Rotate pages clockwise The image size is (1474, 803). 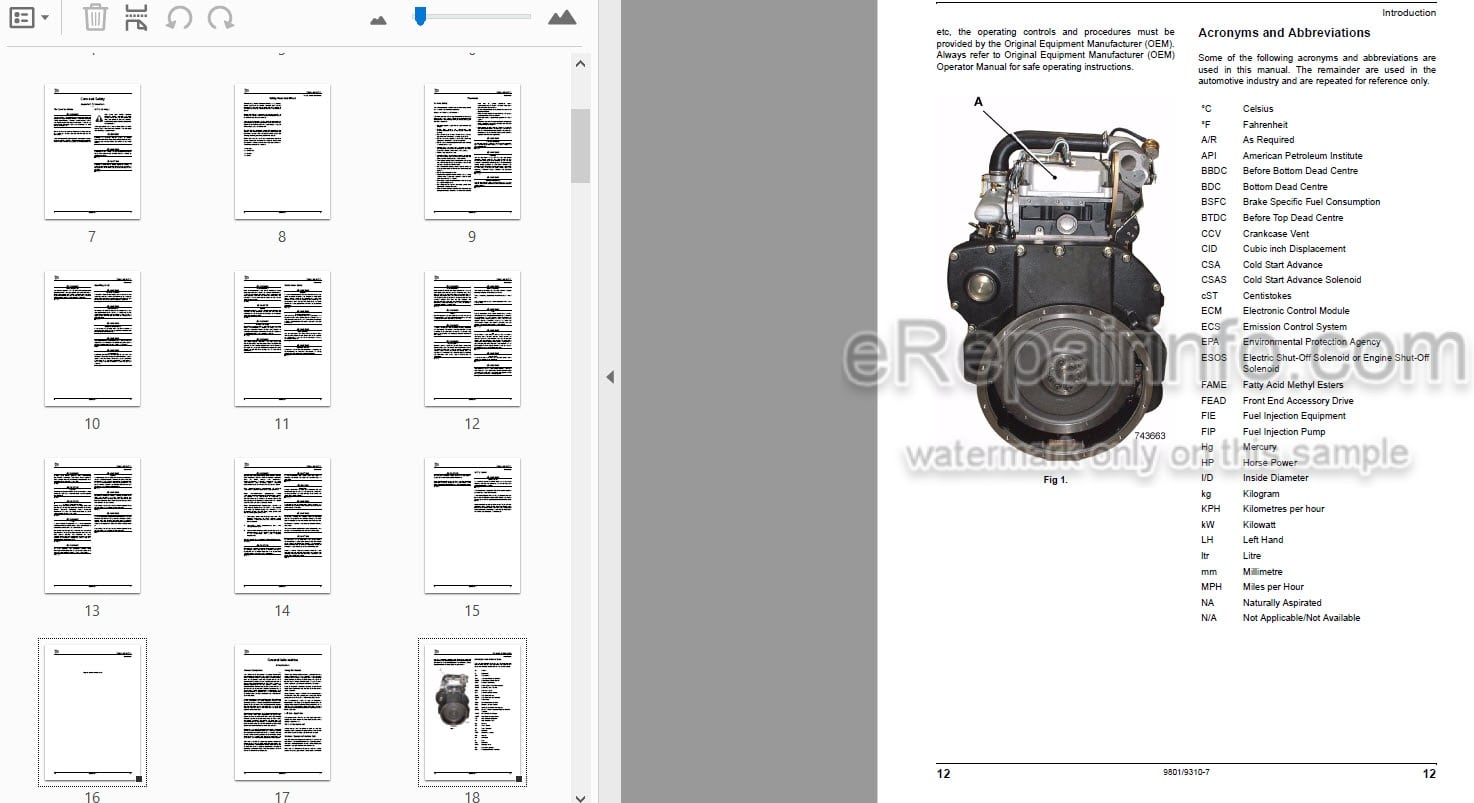(x=221, y=17)
